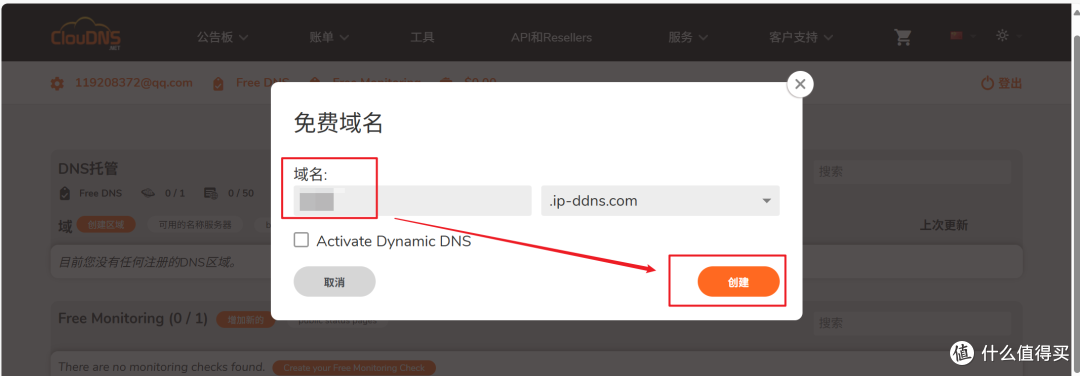The image size is (1080, 376).
Task: Click the 119208372@qq.com account link
Action: [134, 83]
